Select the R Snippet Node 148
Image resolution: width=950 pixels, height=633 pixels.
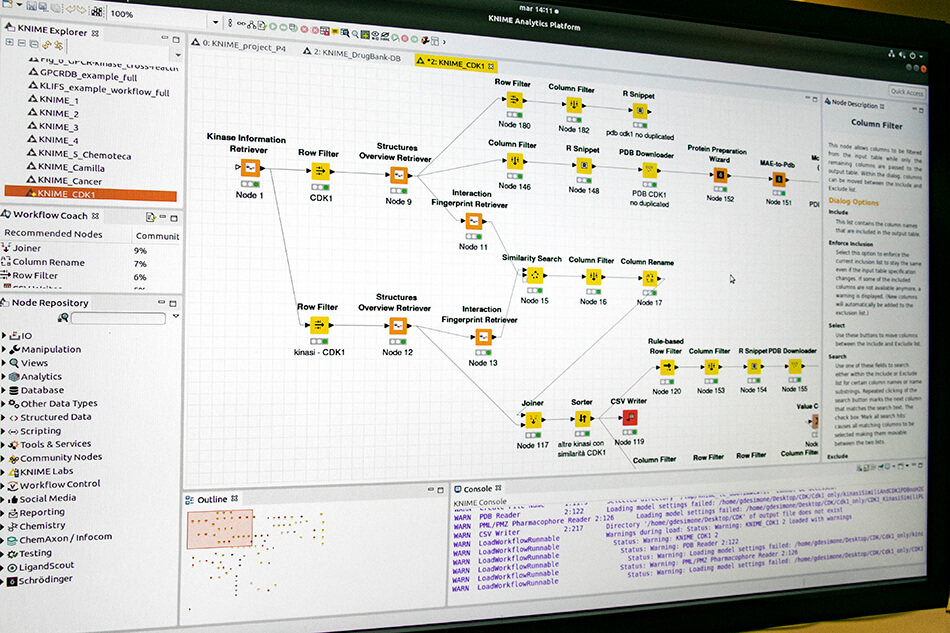pos(583,165)
